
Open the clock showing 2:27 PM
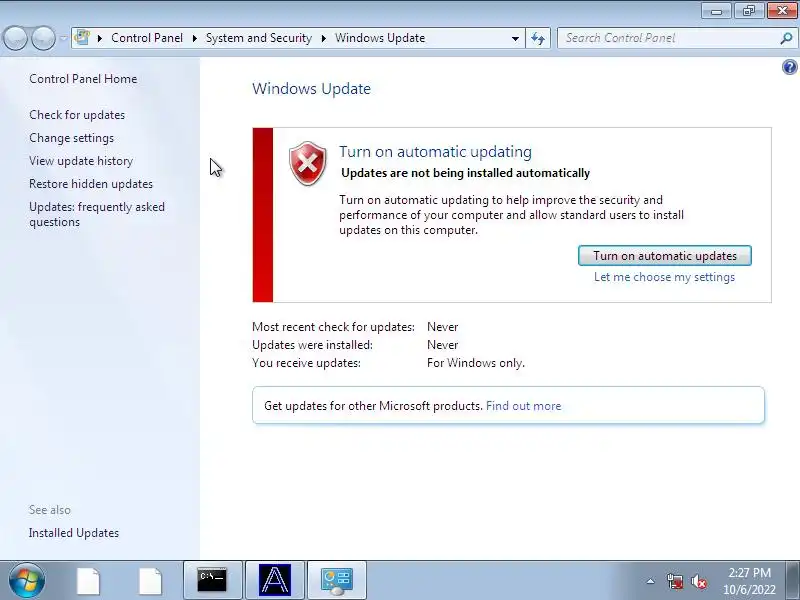point(749,581)
